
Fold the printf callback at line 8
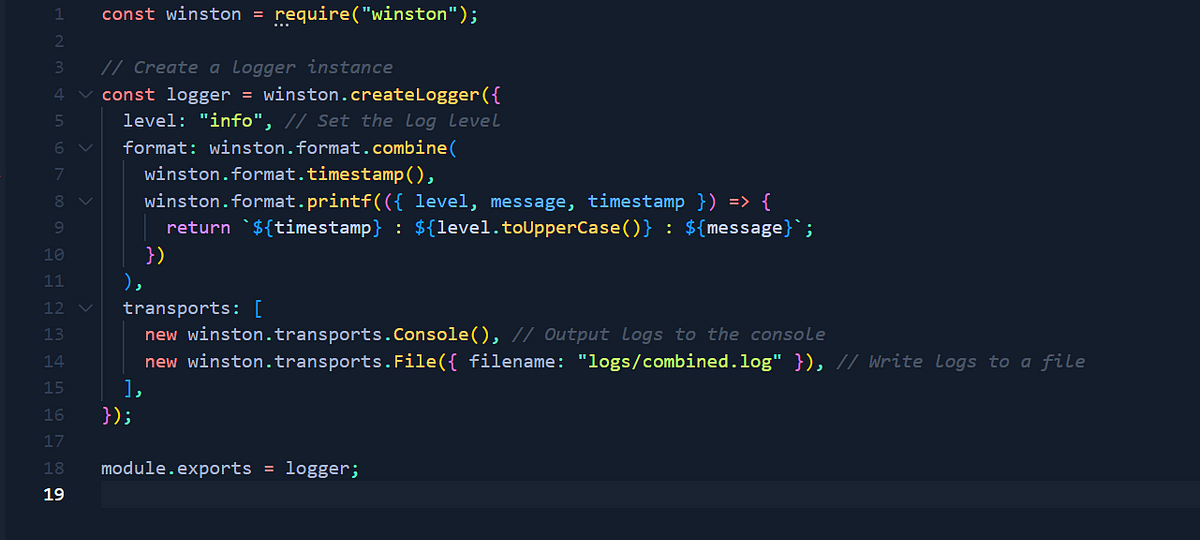84,201
